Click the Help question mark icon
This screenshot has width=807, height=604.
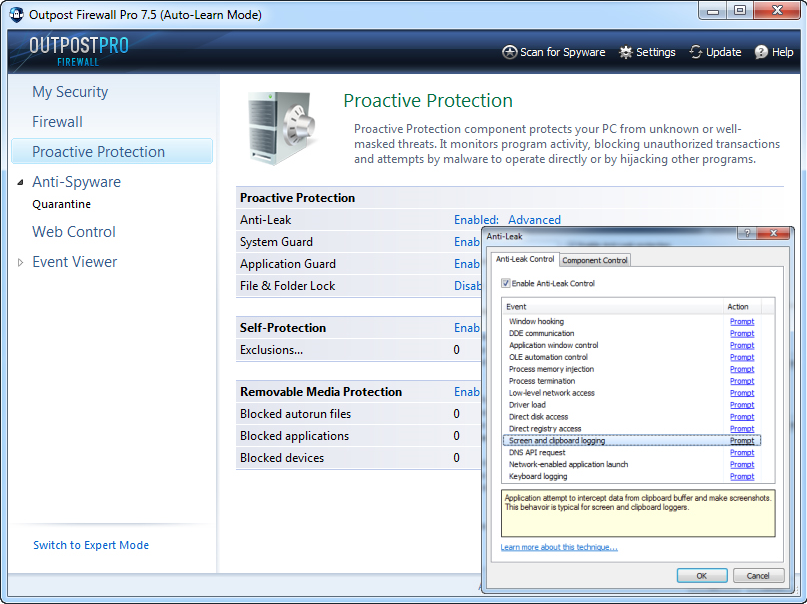tap(761, 52)
